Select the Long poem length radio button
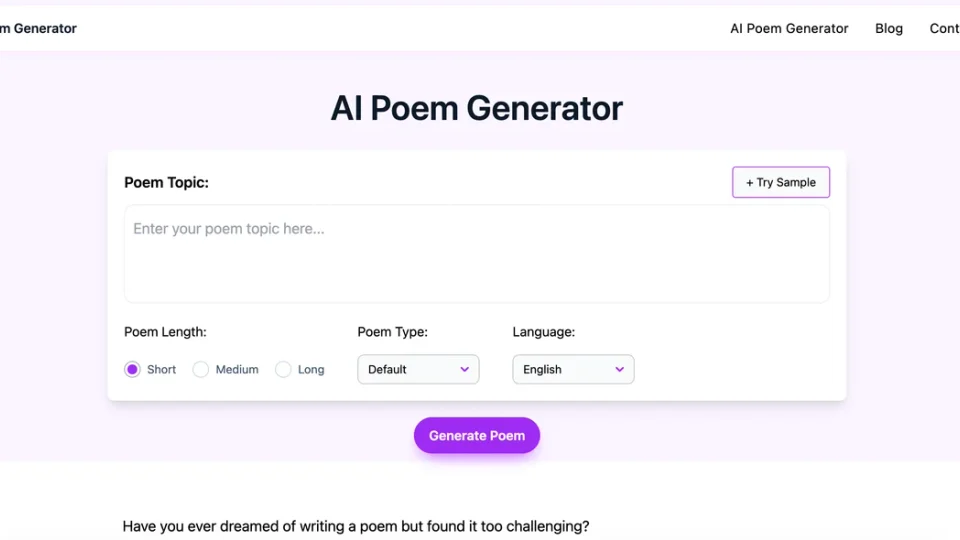Viewport: 960px width, 540px height. point(284,370)
